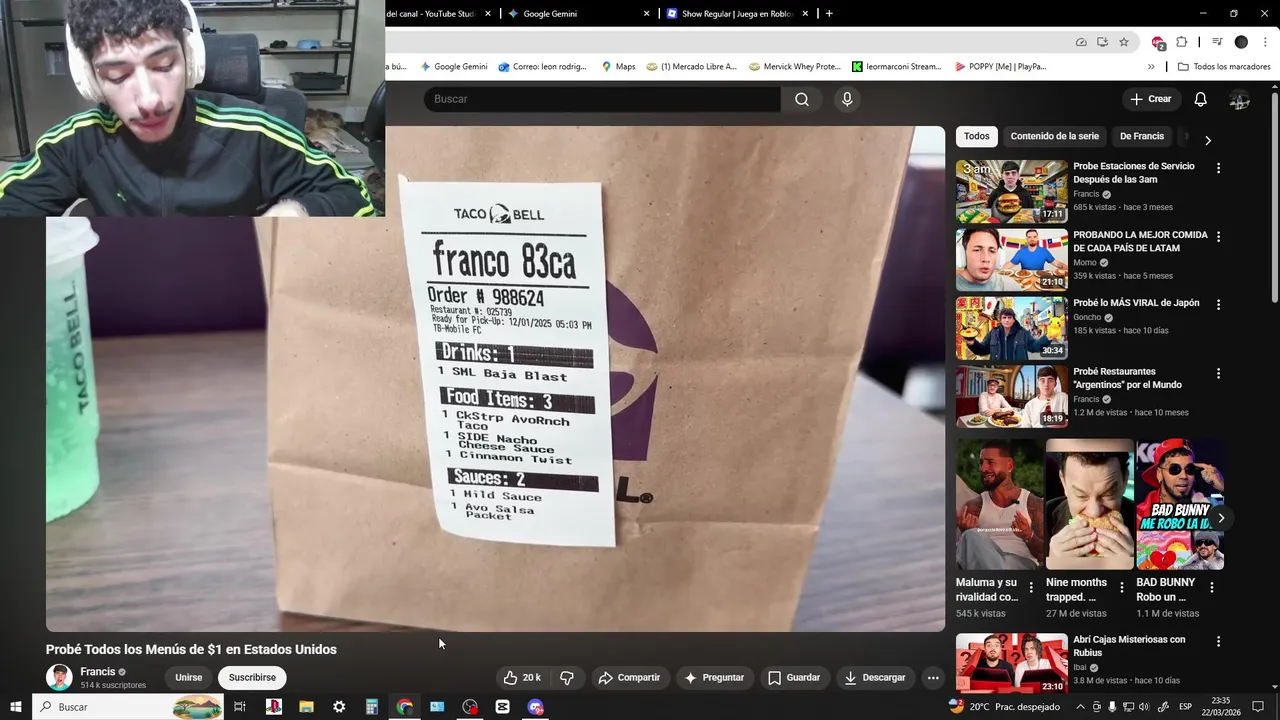
Task: Open Calculator from taskbar
Action: [372, 706]
